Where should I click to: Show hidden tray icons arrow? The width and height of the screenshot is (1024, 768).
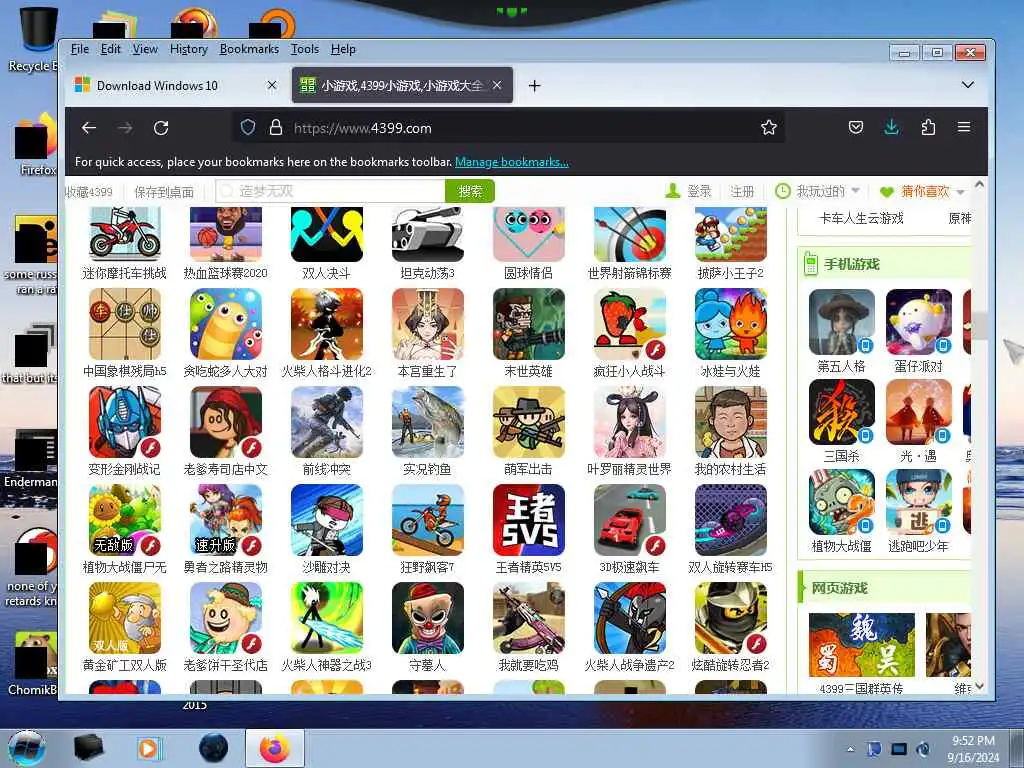(850, 749)
